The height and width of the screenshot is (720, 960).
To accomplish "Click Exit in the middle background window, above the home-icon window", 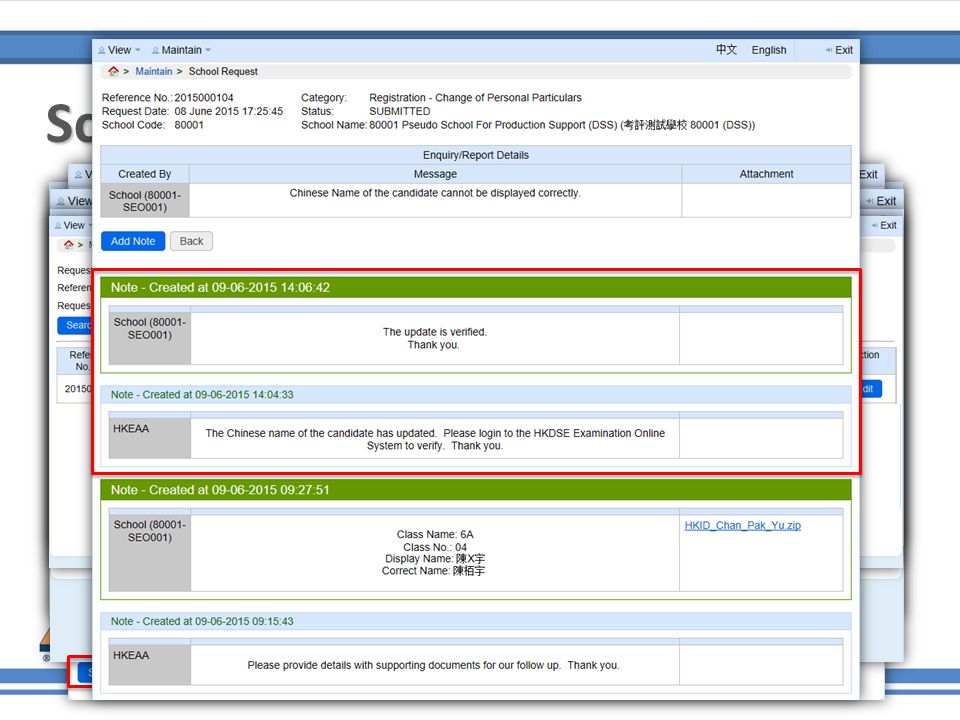I will point(886,201).
